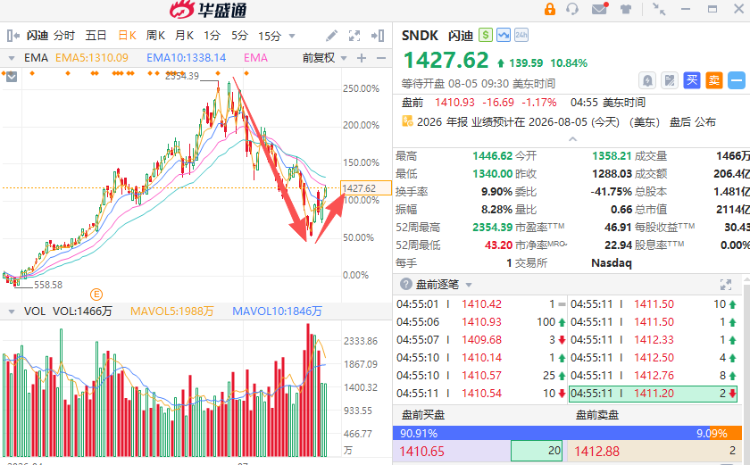Click the E earnings marker on chart
This screenshot has height=465, width=750.
coord(96,294)
